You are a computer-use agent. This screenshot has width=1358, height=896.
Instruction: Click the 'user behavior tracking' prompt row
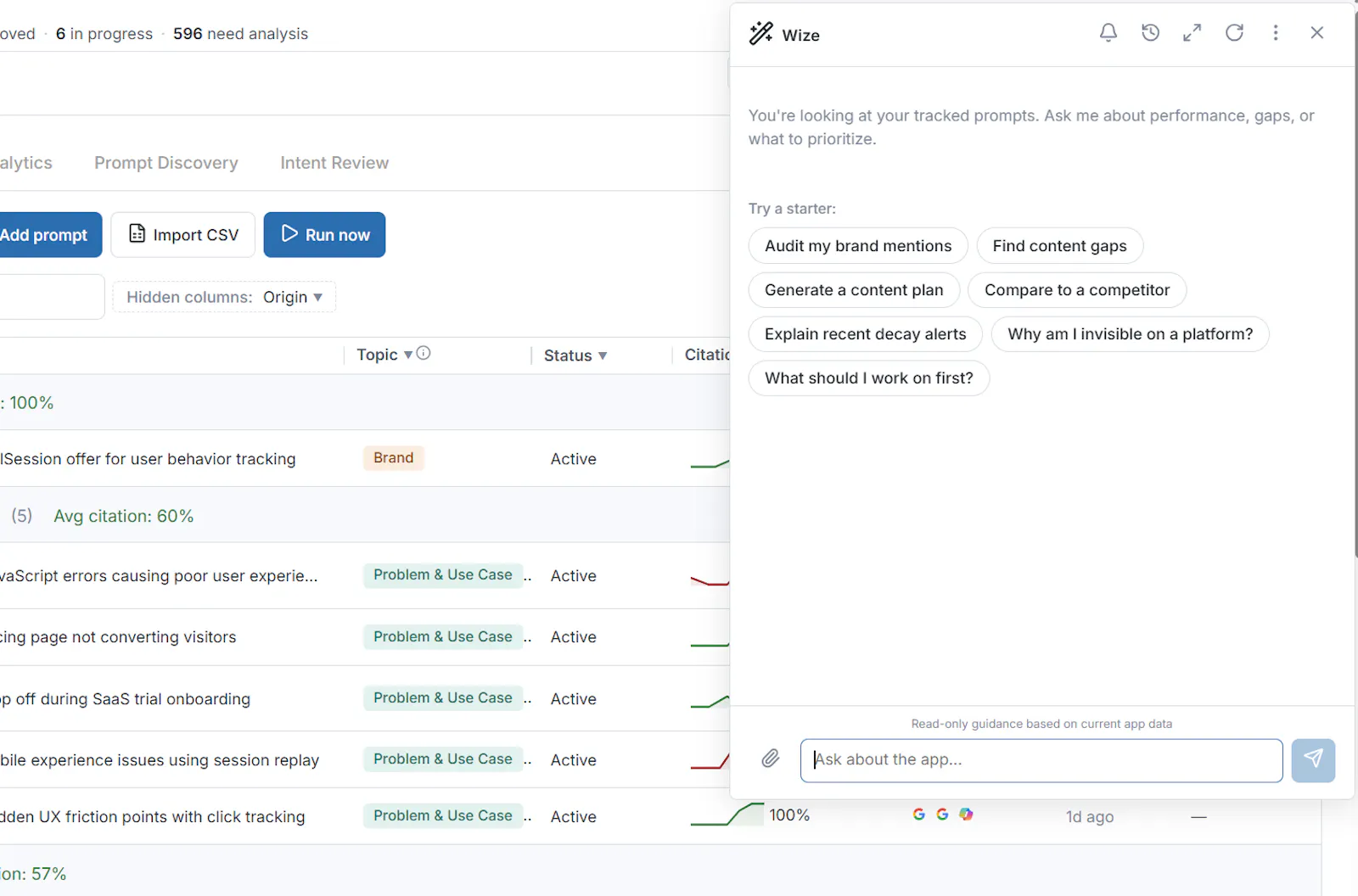(x=148, y=459)
